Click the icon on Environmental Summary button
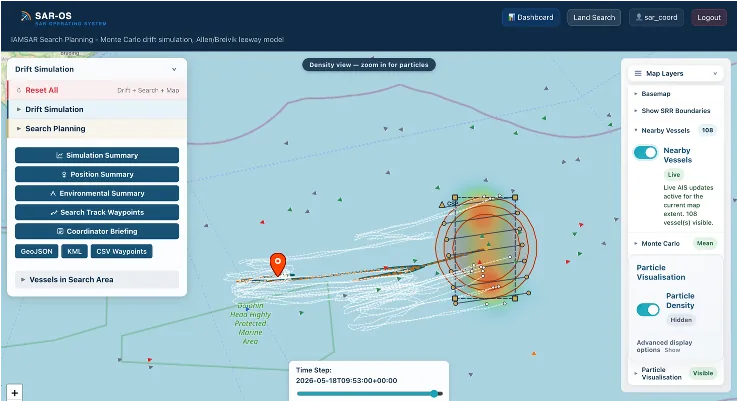 point(53,193)
